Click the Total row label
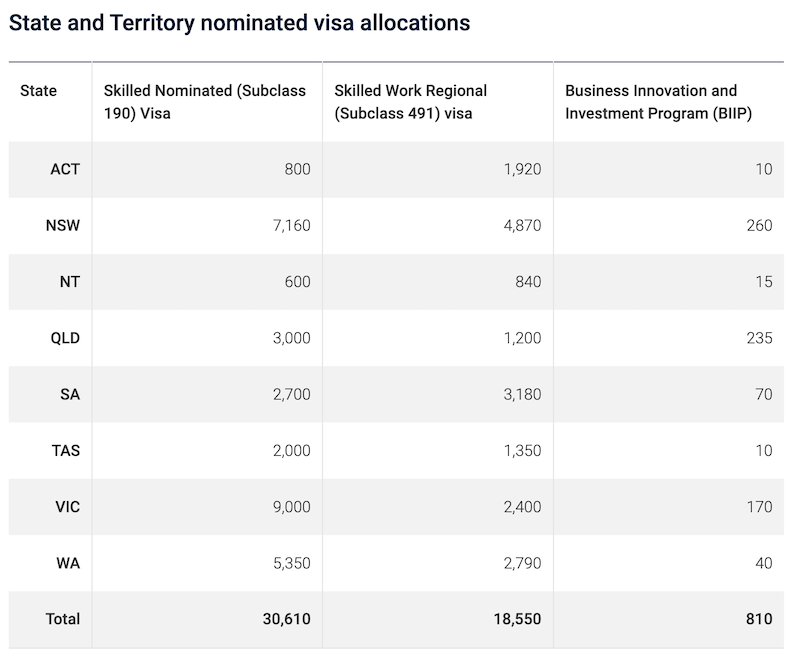800x659 pixels. click(x=63, y=619)
